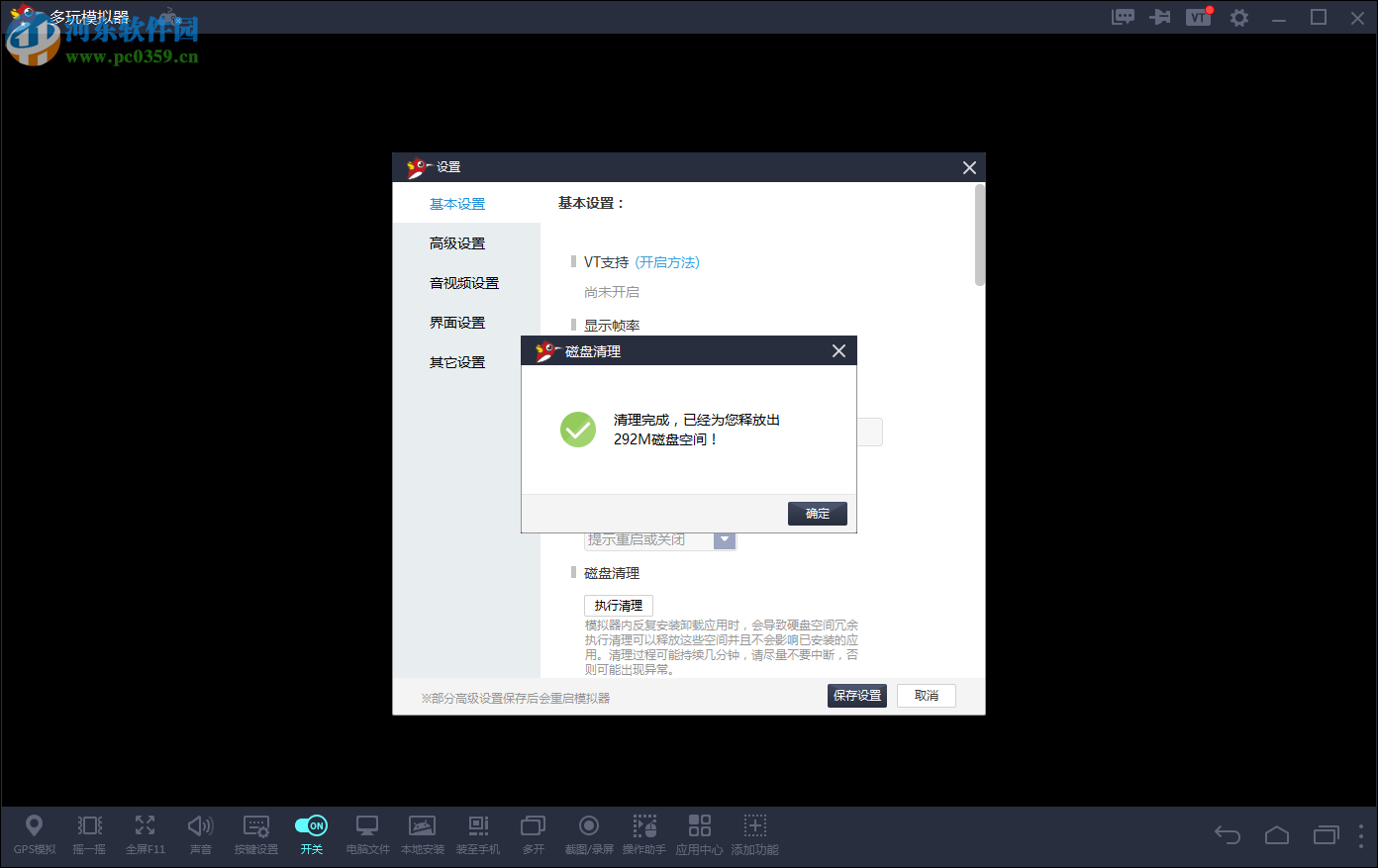1378x868 pixels.
Task: Pin the emulator window on top
Action: (x=1160, y=17)
